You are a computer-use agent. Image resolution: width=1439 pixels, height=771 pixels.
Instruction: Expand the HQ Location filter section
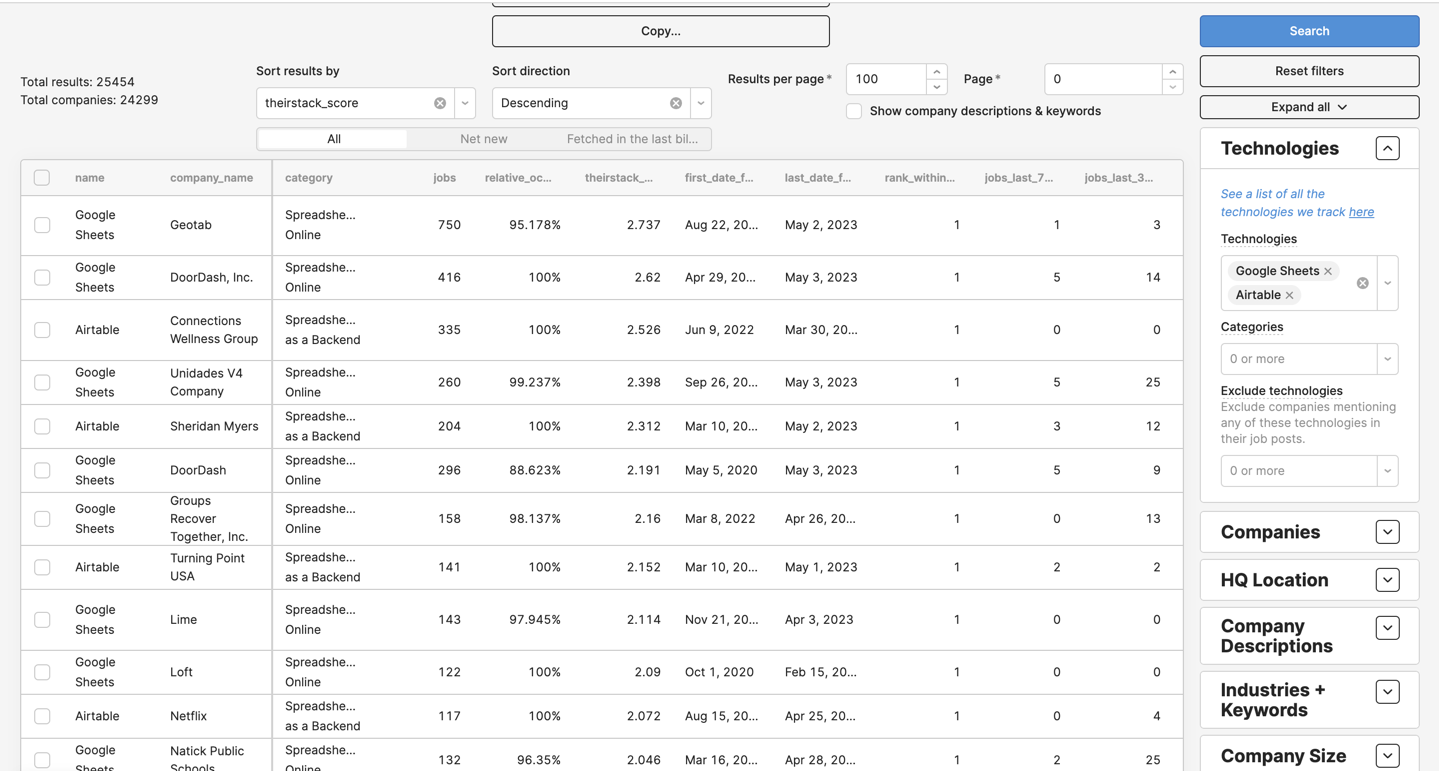[x=1387, y=580]
